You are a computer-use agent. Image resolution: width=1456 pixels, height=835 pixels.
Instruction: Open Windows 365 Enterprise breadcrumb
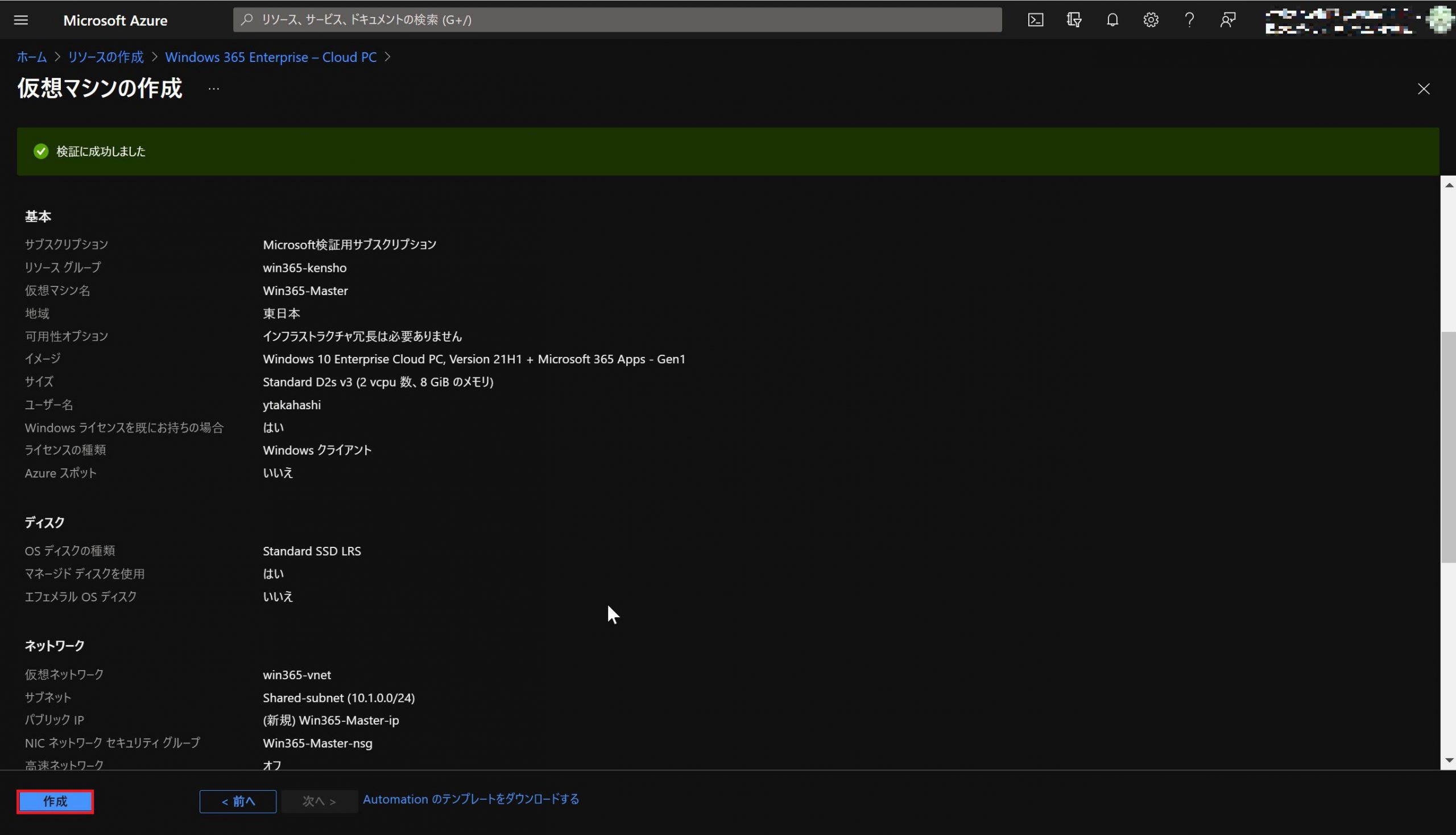[x=271, y=57]
